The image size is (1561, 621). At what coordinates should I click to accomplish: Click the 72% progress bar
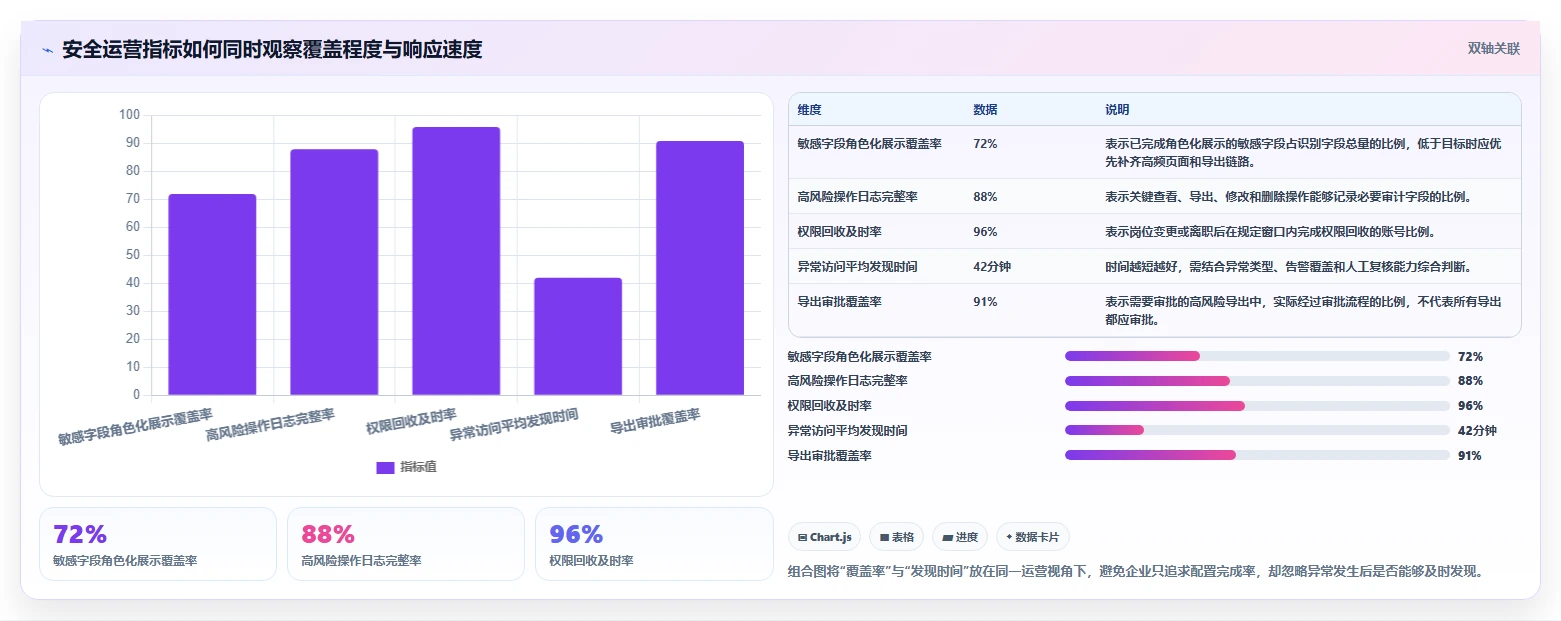[x=1257, y=356]
